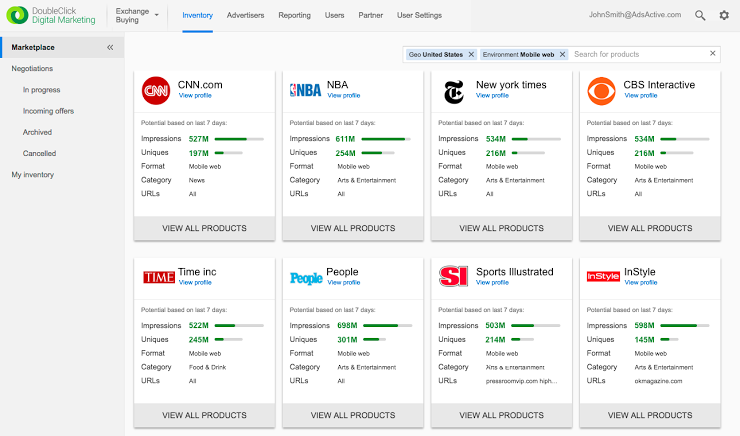740x436 pixels.
Task: Click the okmagazine.com URL value
Action: coord(658,381)
